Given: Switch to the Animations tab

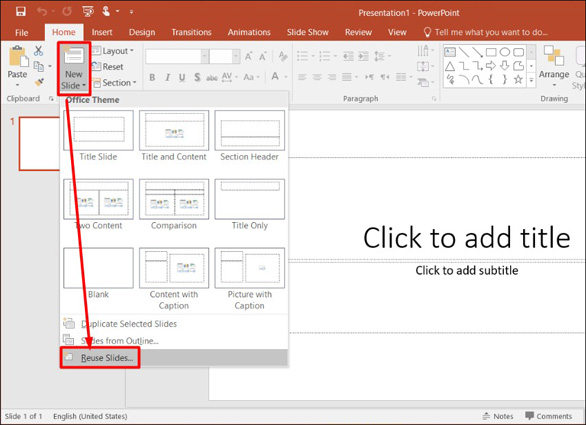Looking at the screenshot, I should [249, 33].
